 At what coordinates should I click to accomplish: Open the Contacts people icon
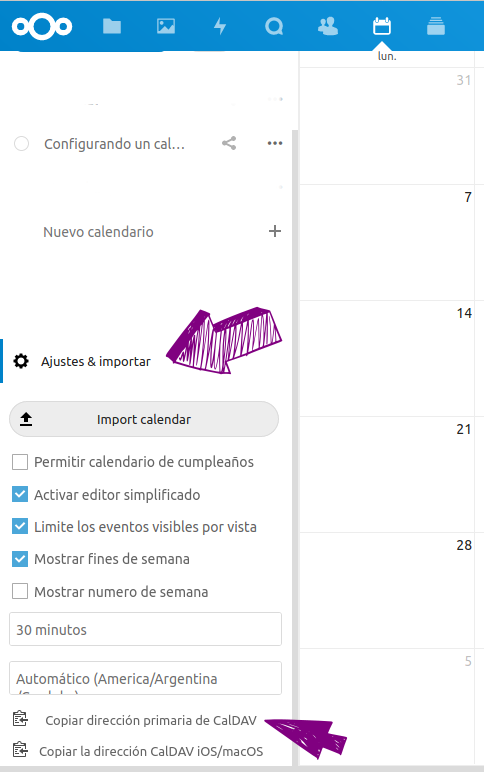328,26
